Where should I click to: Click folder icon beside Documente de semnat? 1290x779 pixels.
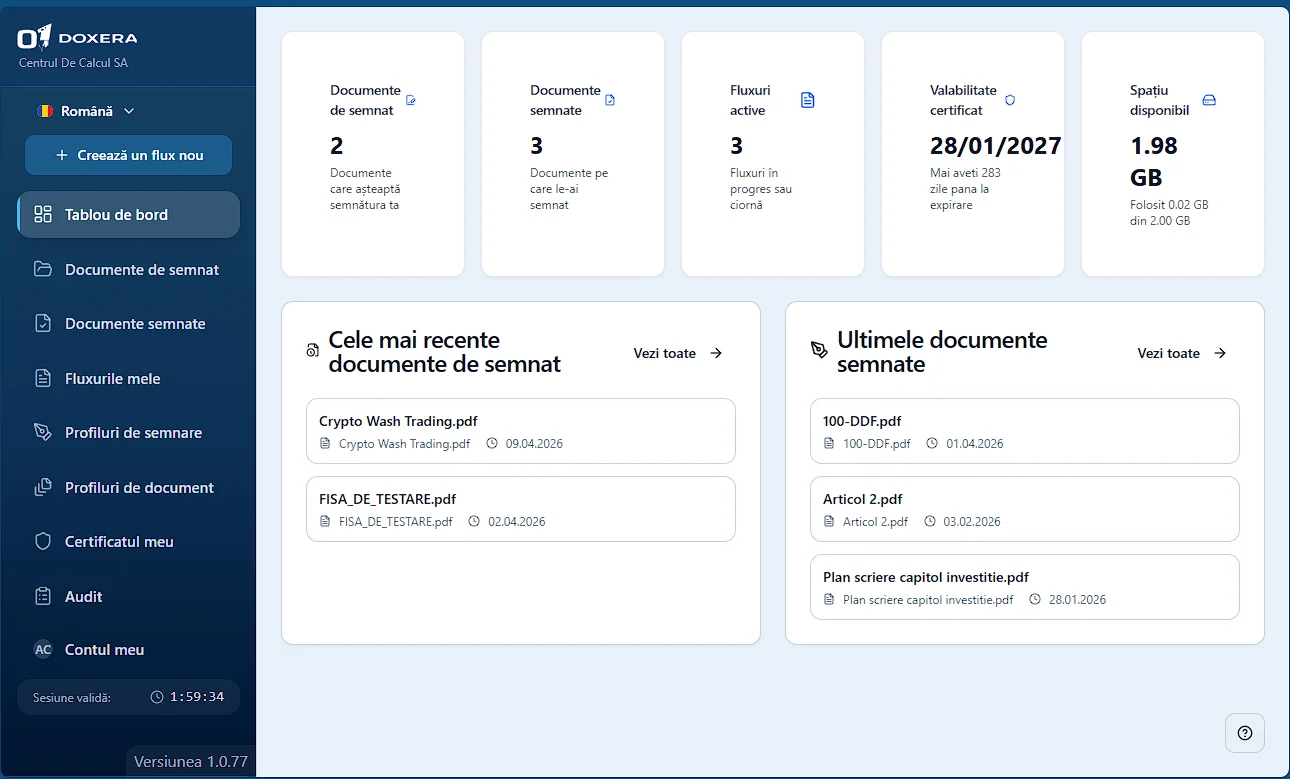(43, 269)
